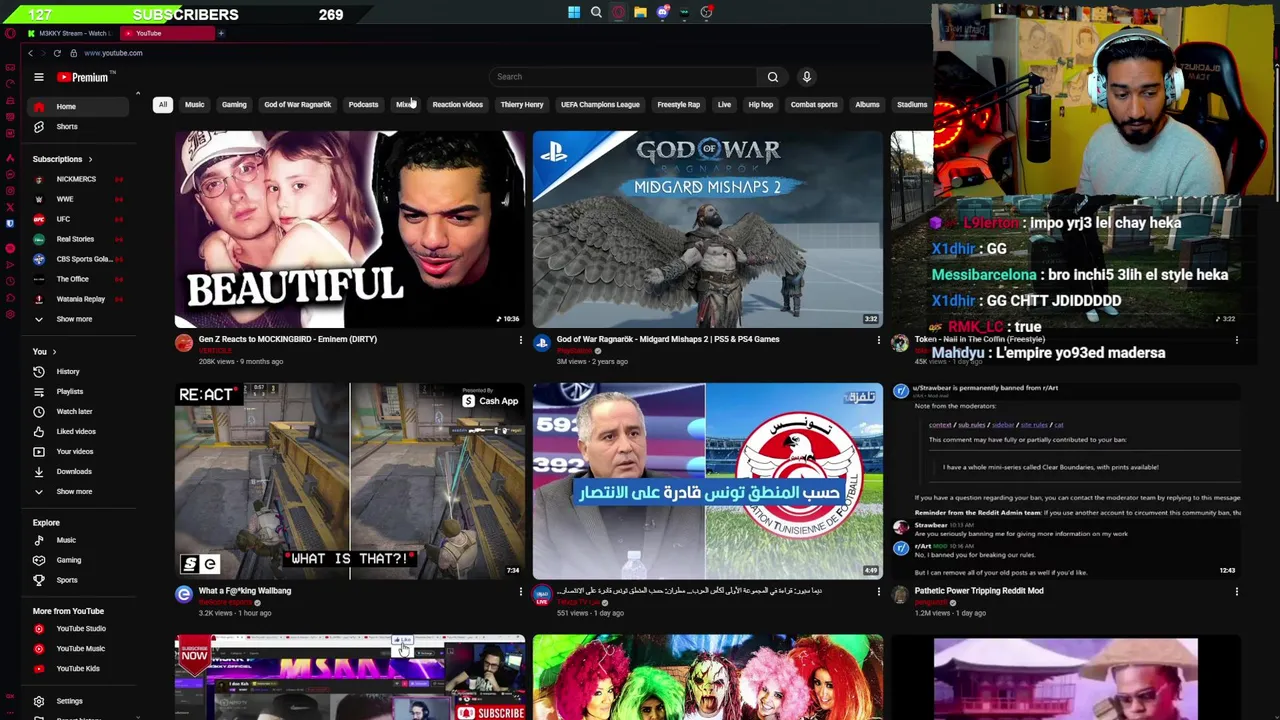Open a new browser tab with plus
Screen dimensions: 1280x720
point(221,33)
